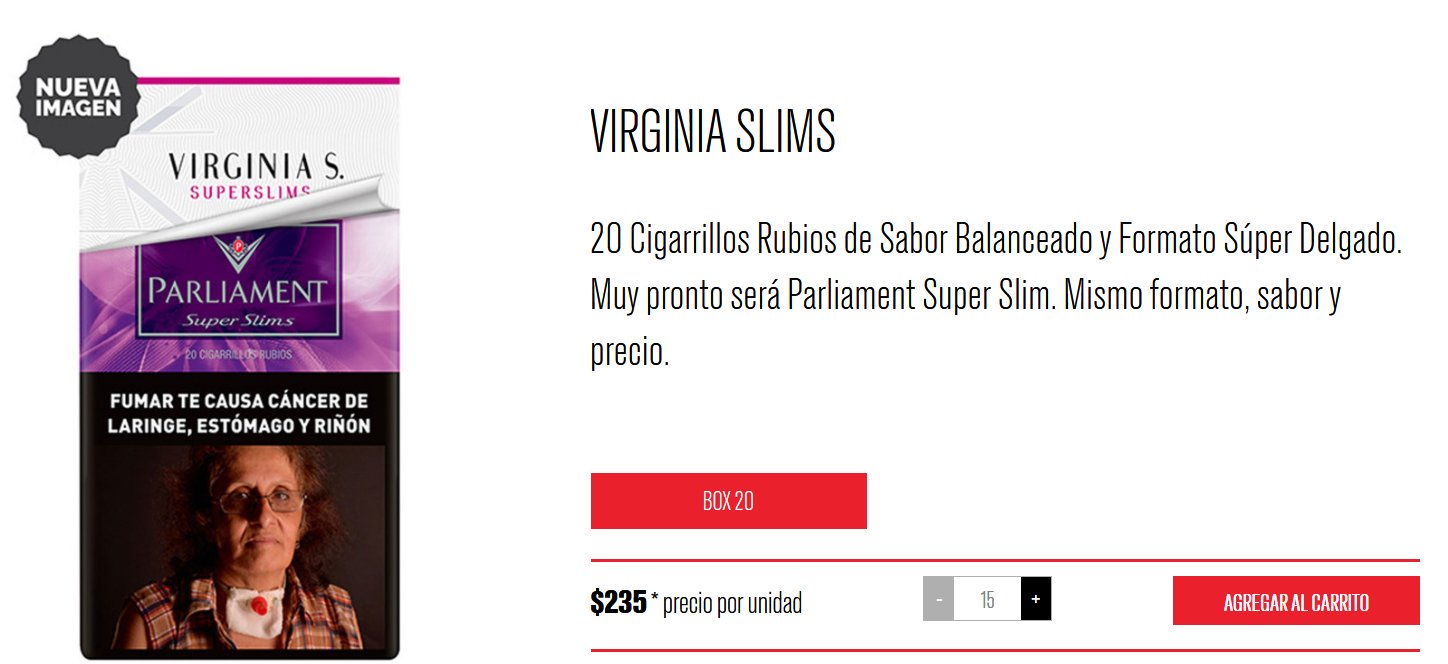Click the precio por unidad note
This screenshot has height=664, width=1448.
727,603
